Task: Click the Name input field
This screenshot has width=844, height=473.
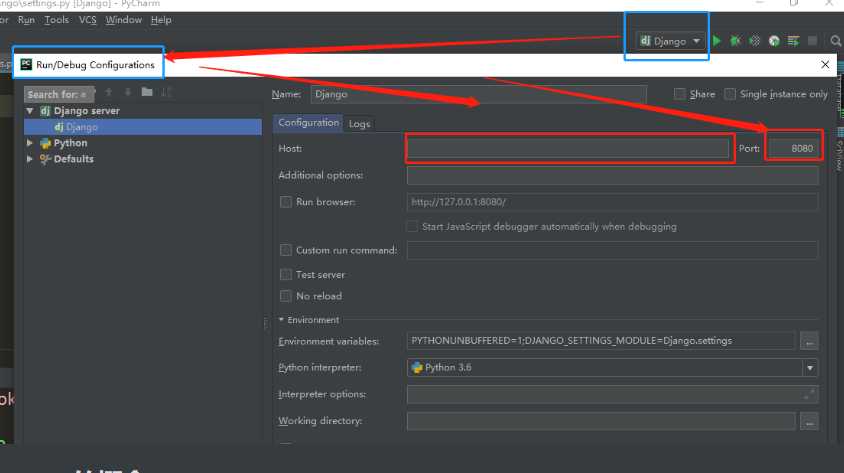Action: [479, 94]
